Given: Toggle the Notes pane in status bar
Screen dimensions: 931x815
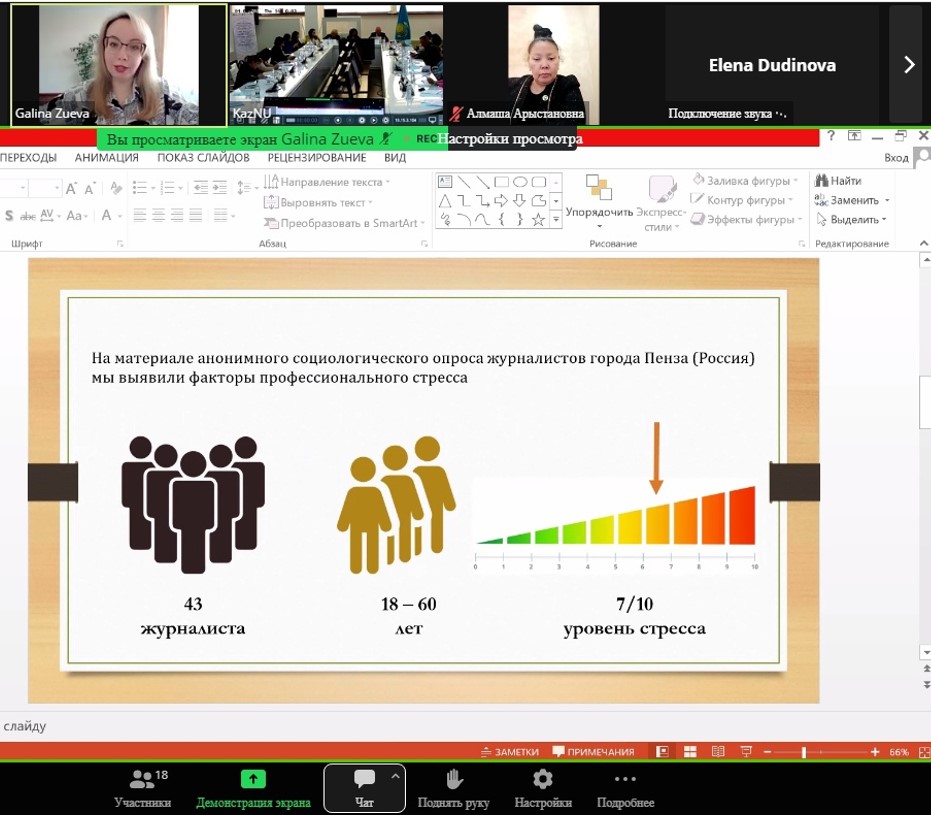Looking at the screenshot, I should click(x=510, y=752).
